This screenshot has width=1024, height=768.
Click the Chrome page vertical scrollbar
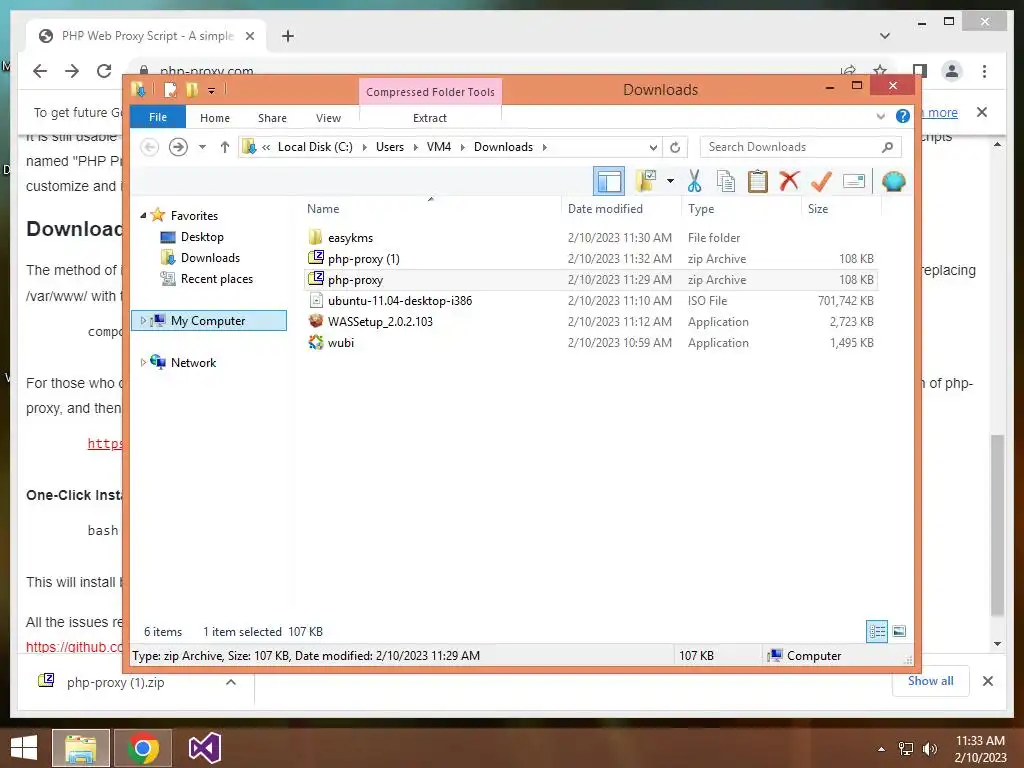click(x=997, y=526)
